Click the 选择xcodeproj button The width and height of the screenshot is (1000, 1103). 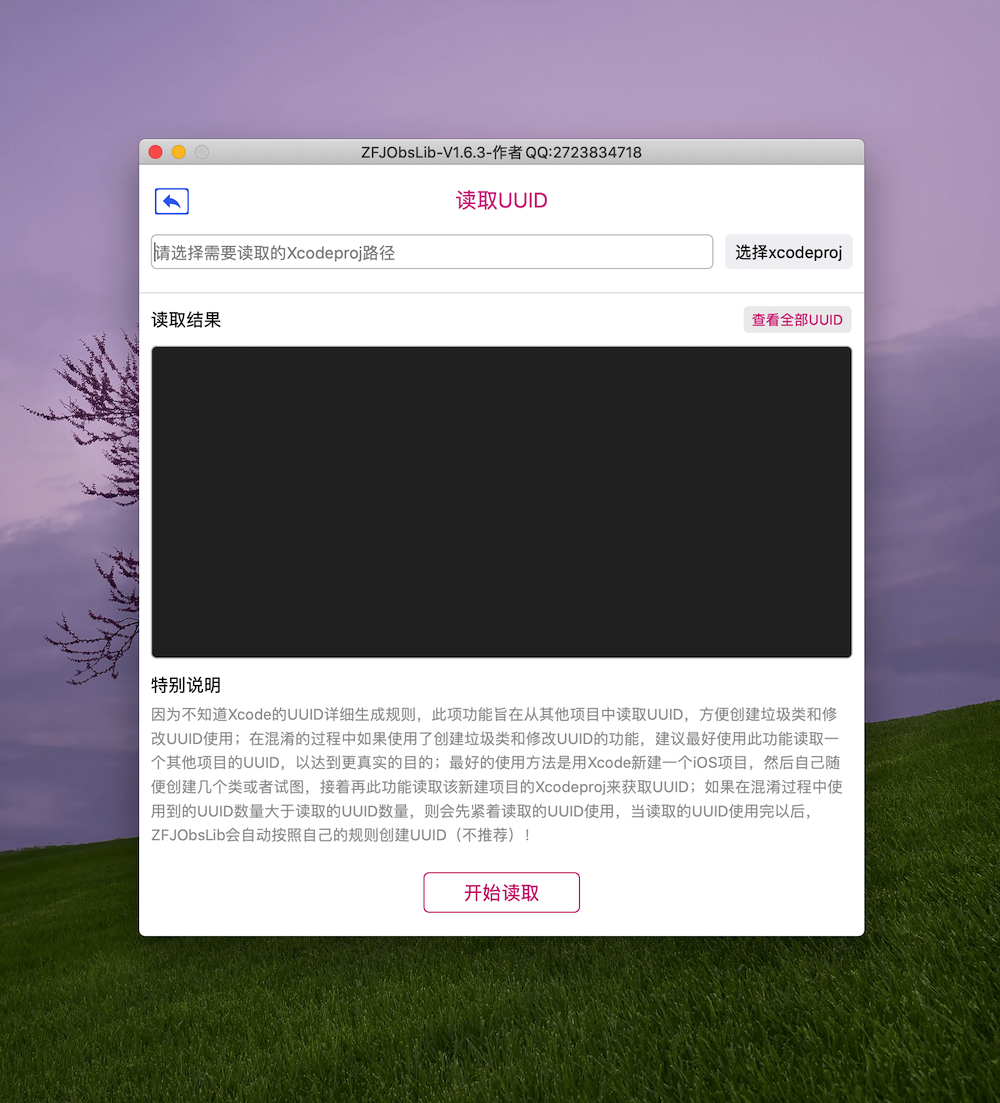(x=788, y=252)
